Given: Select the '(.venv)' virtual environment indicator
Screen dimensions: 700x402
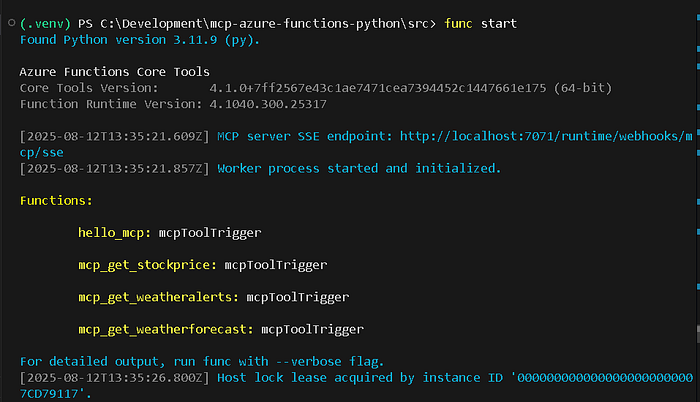Looking at the screenshot, I should pyautogui.click(x=46, y=23).
